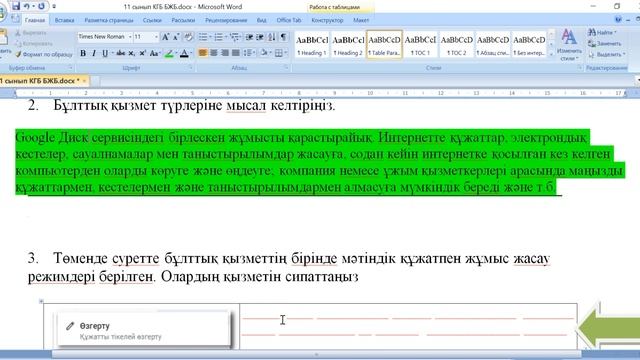
Task: Open the Рассылки ribbon tab
Action: click(x=183, y=20)
